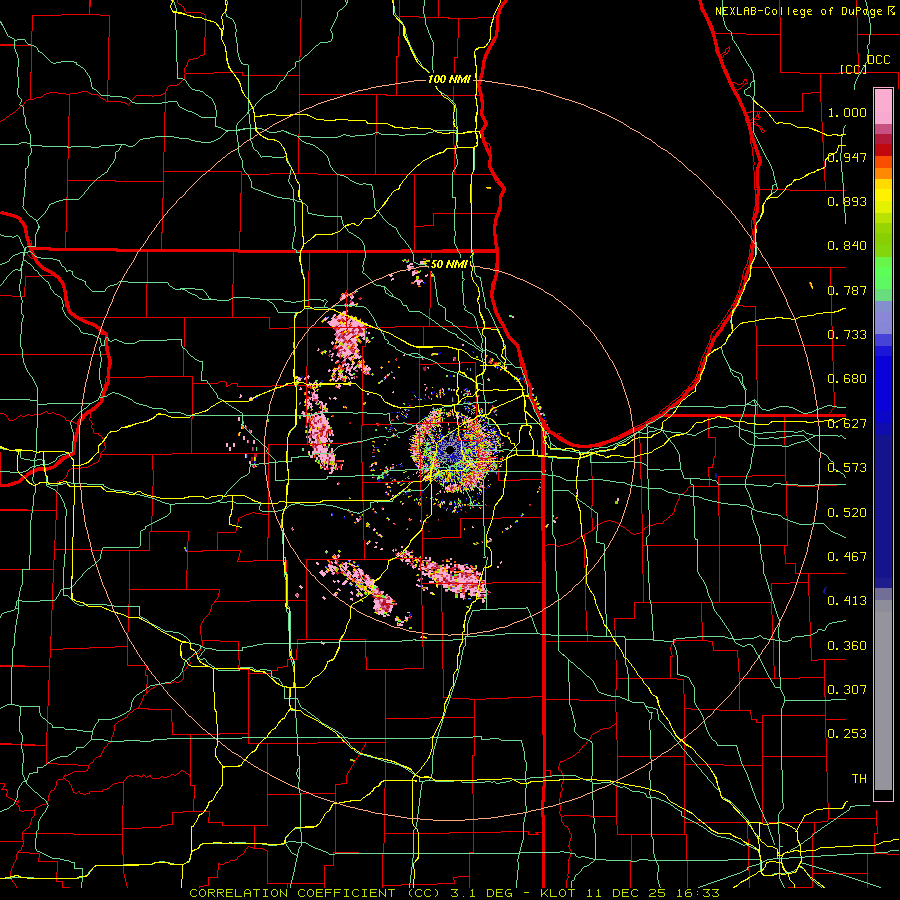Click the bright green segment of color bar
The width and height of the screenshot is (900, 900).
point(883,273)
